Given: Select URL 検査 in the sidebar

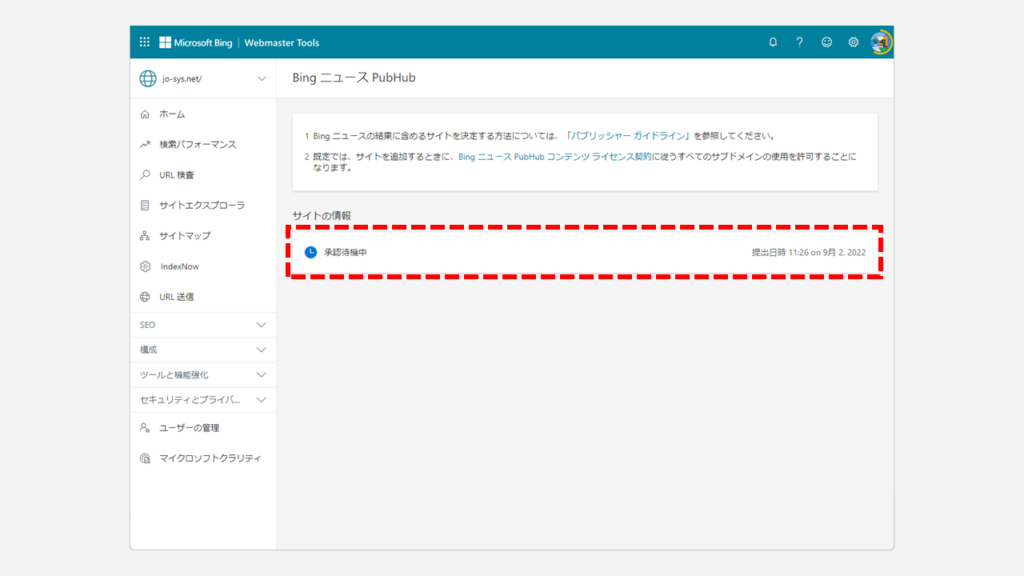Looking at the screenshot, I should pyautogui.click(x=177, y=175).
